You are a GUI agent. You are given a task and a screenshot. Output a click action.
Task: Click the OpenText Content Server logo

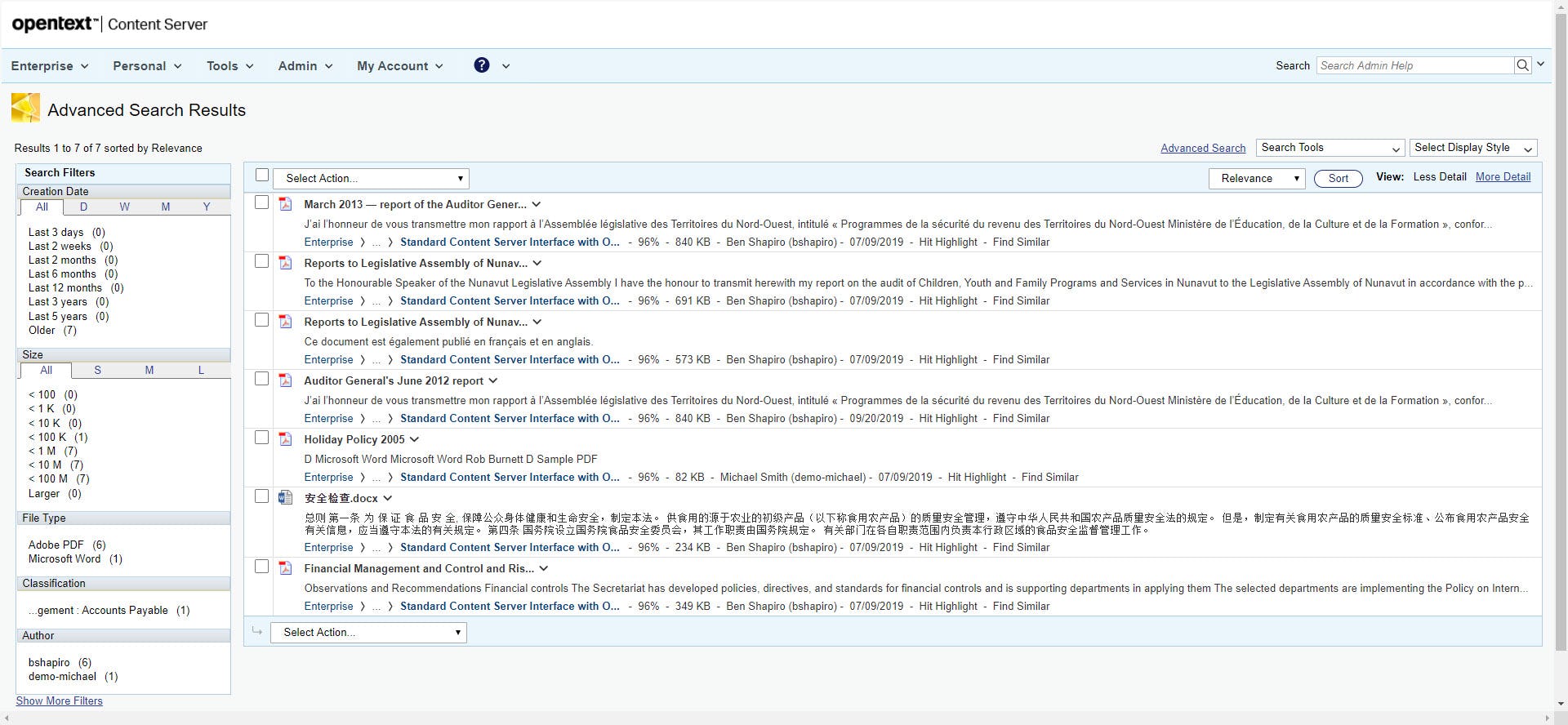point(109,24)
